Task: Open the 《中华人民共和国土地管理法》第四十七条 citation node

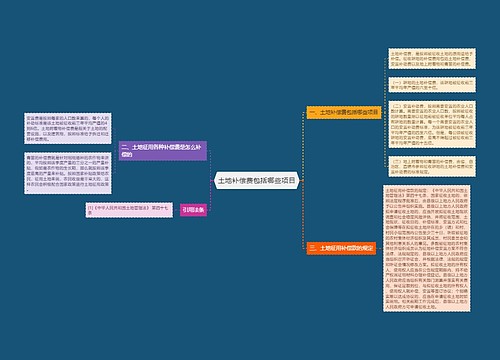Action: point(129,210)
